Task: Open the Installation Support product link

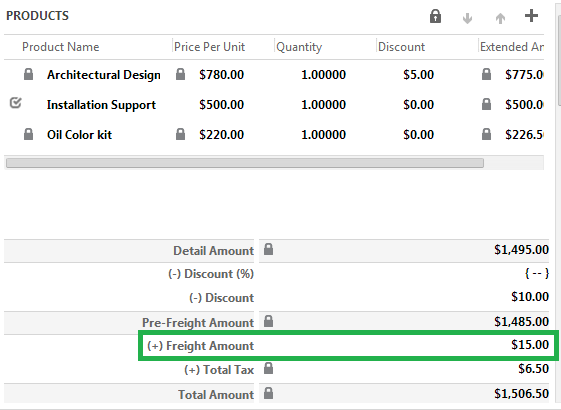Action: click(101, 105)
